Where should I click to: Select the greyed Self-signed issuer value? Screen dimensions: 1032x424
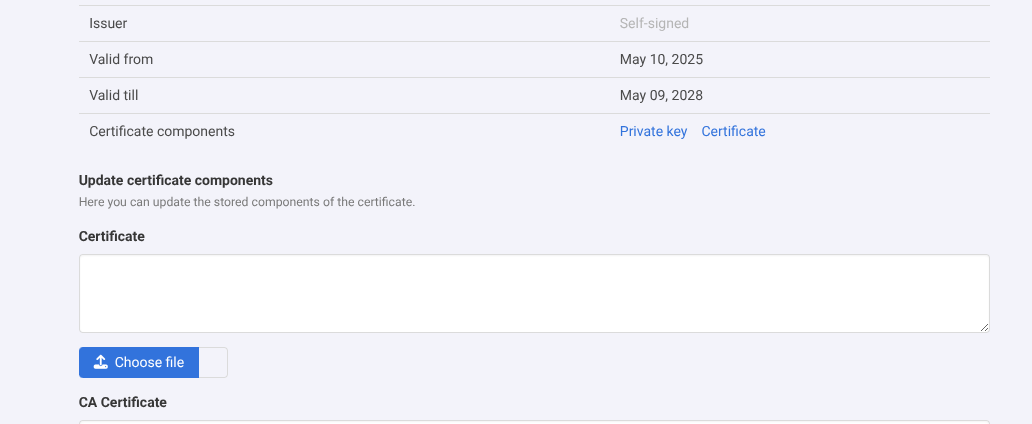pyautogui.click(x=654, y=23)
